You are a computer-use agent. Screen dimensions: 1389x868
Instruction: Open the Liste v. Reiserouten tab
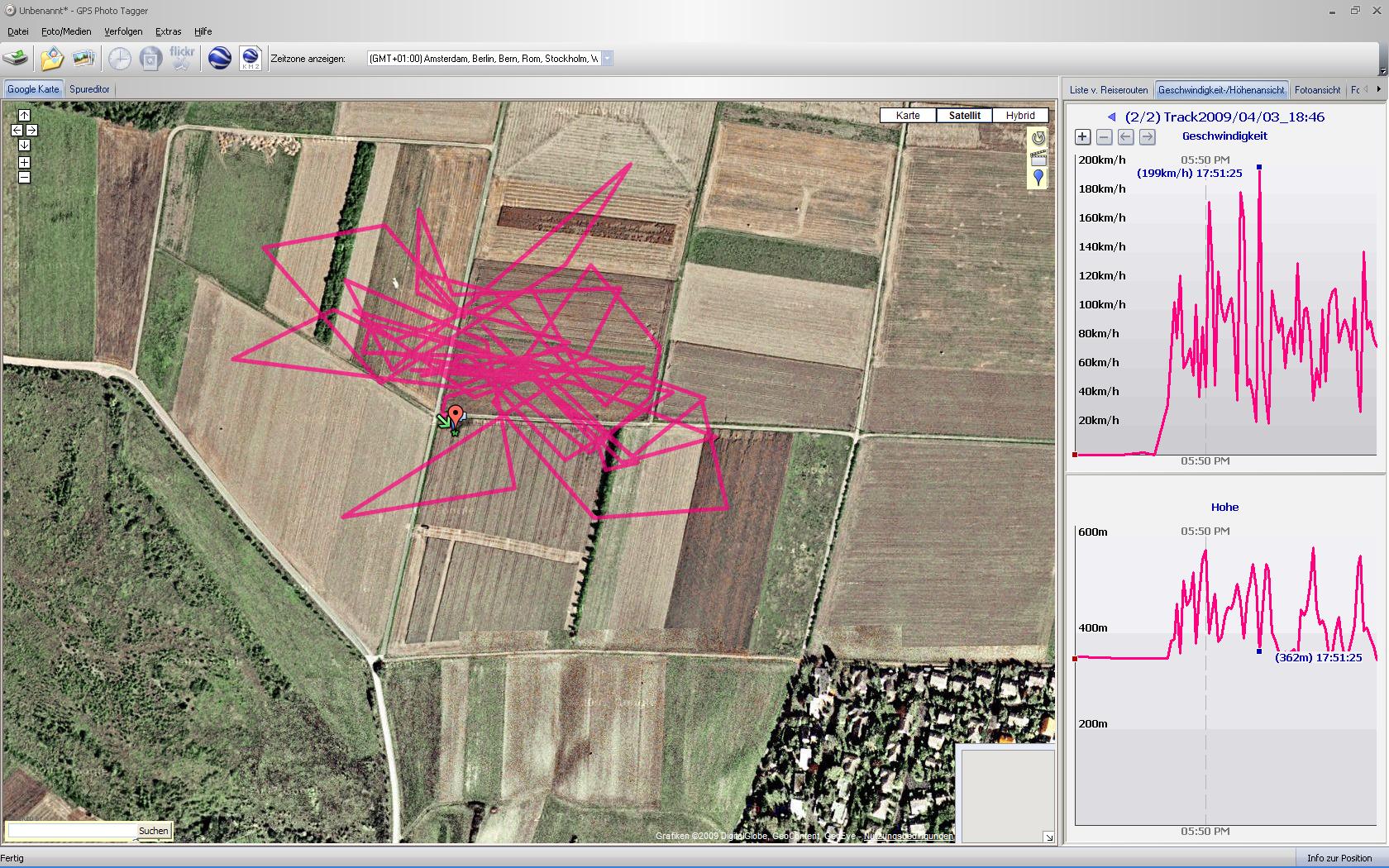point(1108,90)
